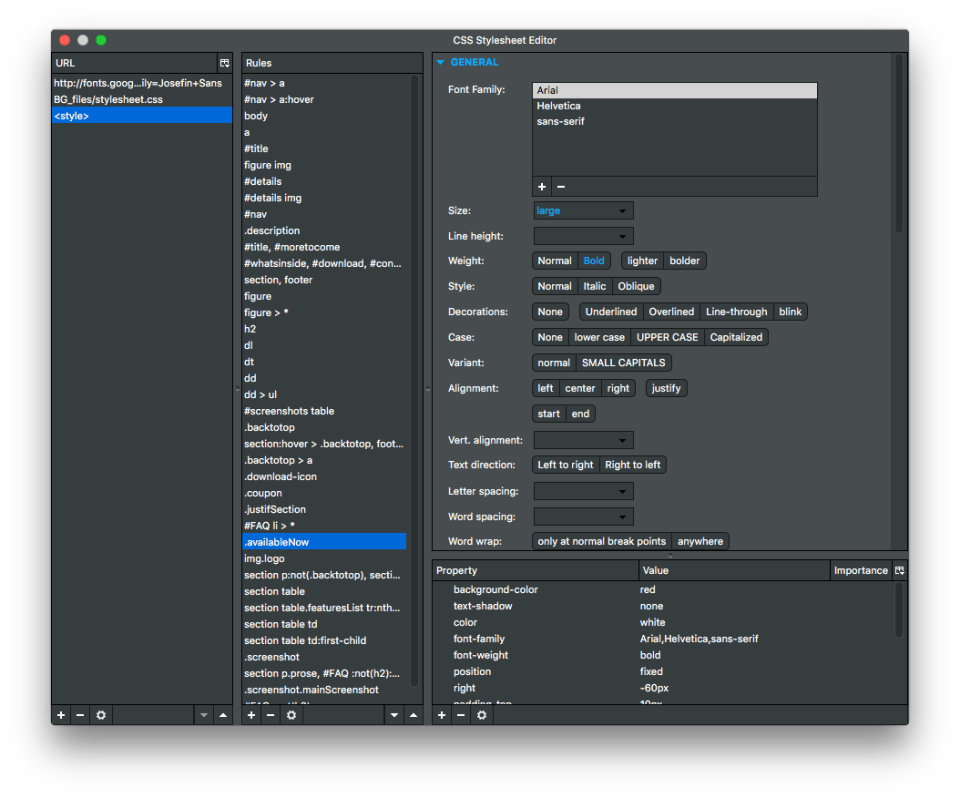Set alignment to center
This screenshot has width=960, height=798.
pos(580,388)
